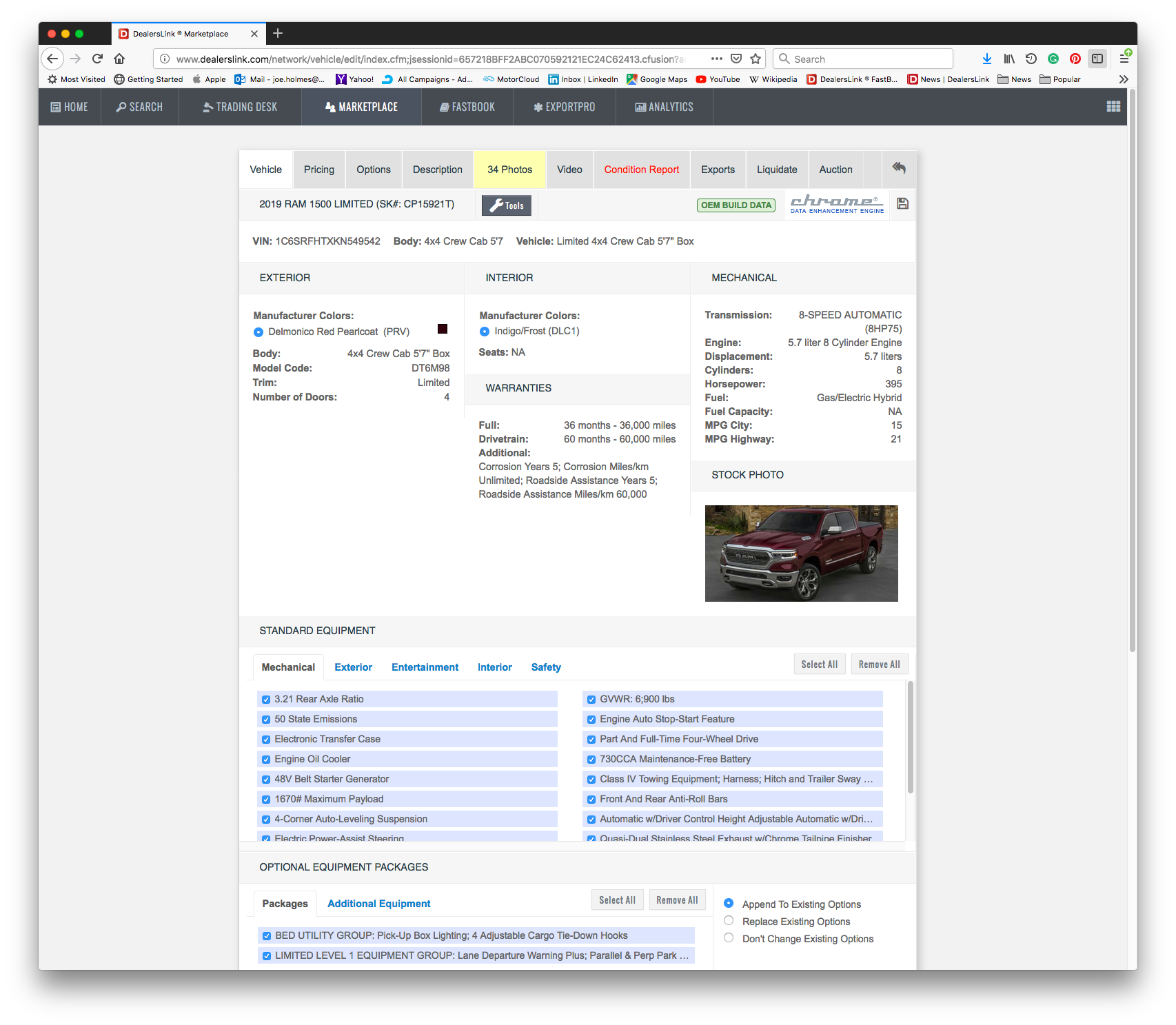This screenshot has width=1176, height=1025.
Task: Save the vehicle with the floppy disk icon
Action: (x=902, y=203)
